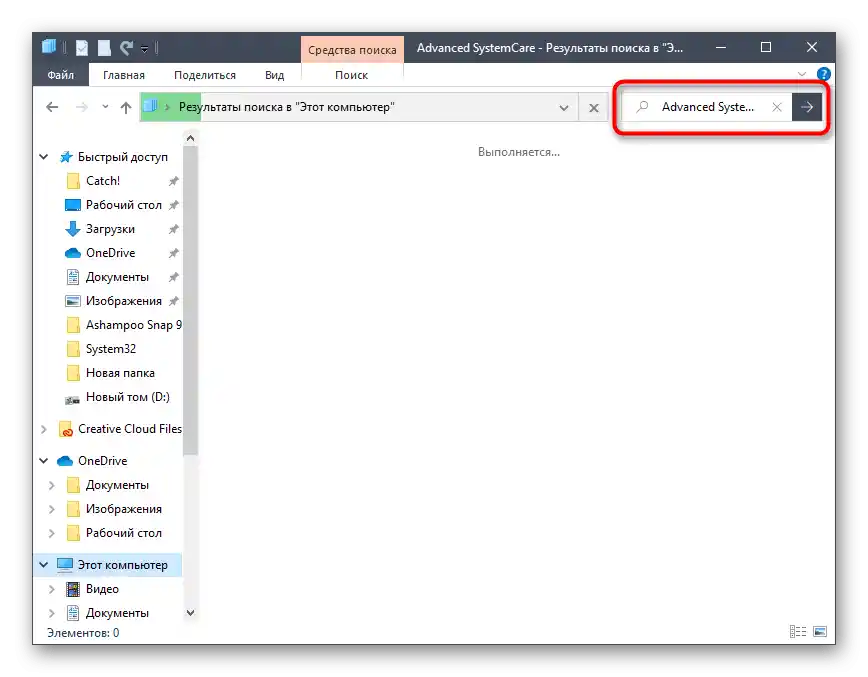Go forward with the right arrow
868x677 pixels.
coord(81,107)
